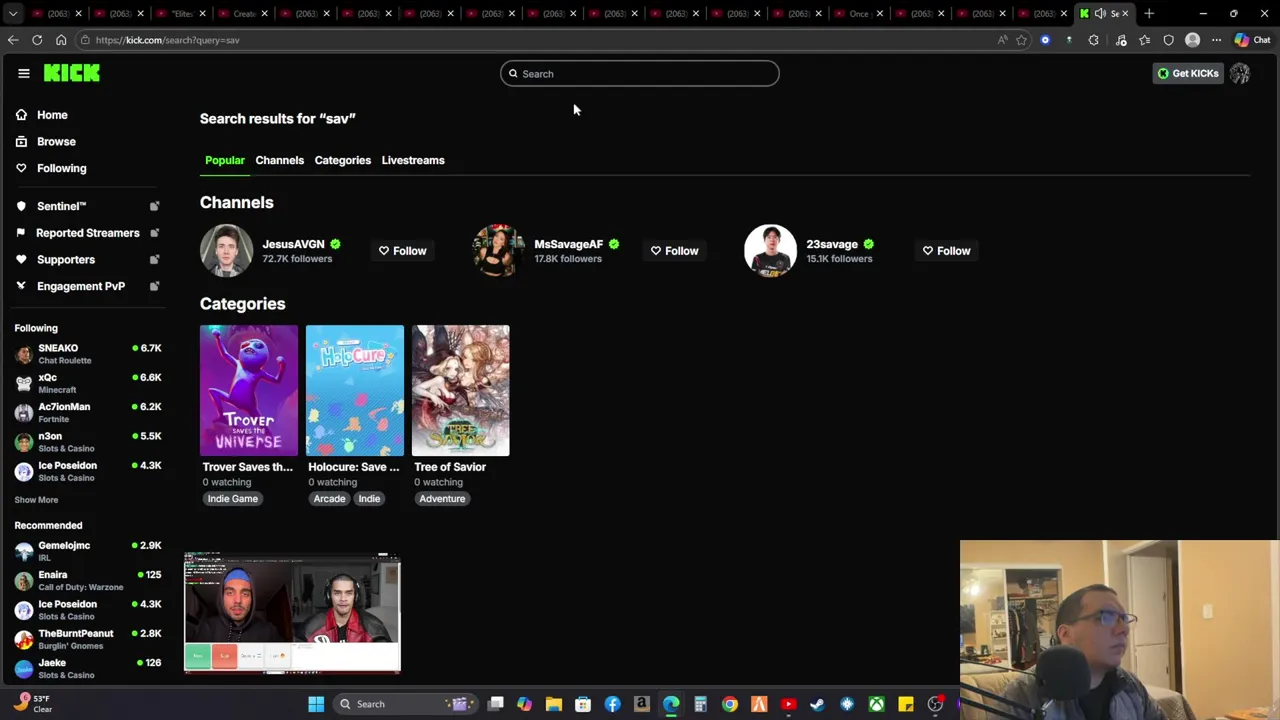Open TheBurntPeanut in Recommended list
This screenshot has height=720, width=1280.
tap(88, 639)
